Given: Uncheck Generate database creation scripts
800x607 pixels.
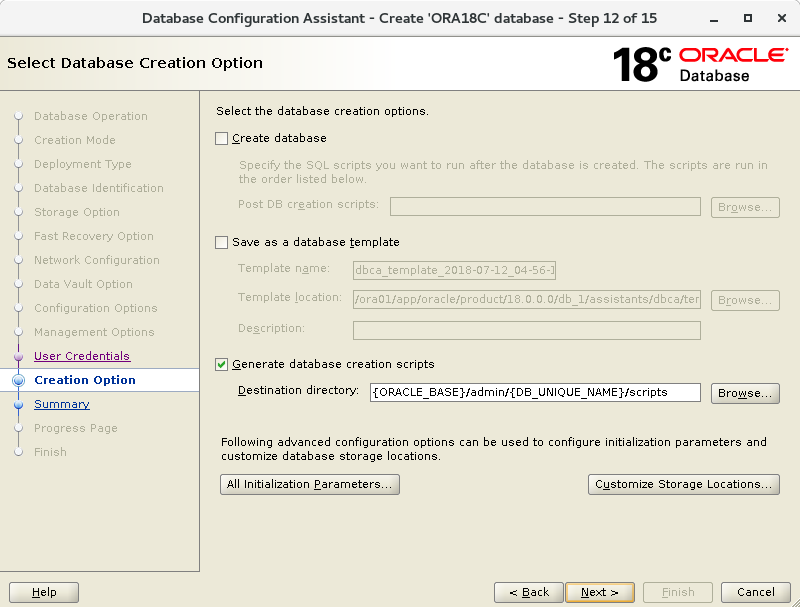Looking at the screenshot, I should tap(221, 364).
